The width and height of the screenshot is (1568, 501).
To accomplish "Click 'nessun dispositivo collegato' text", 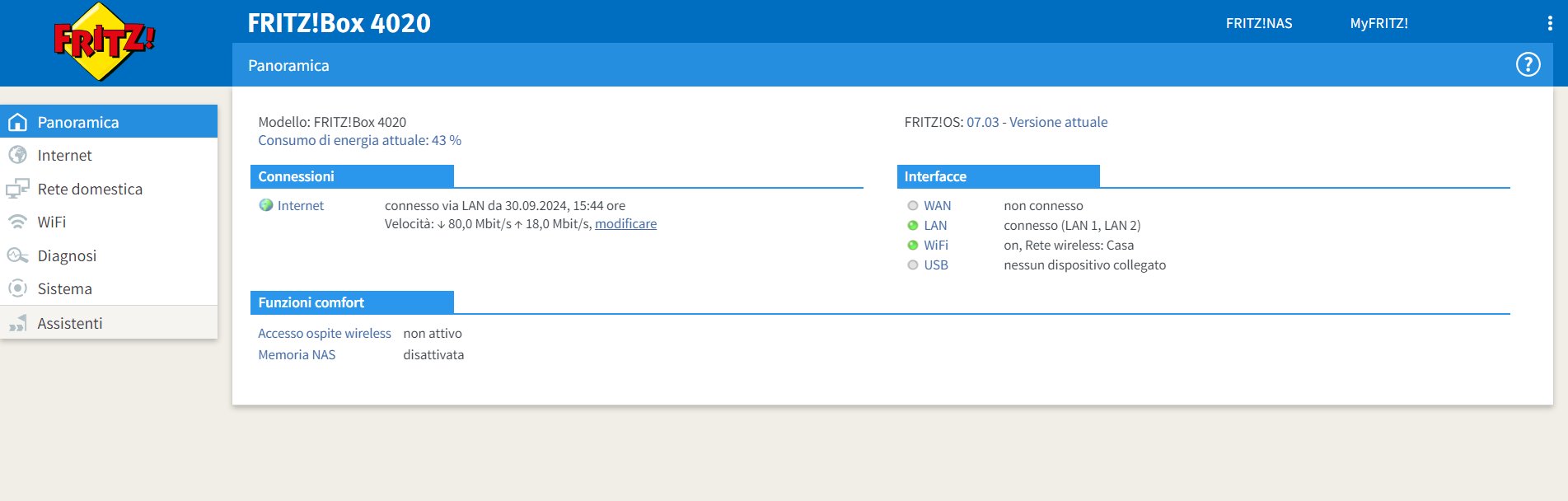I will click(1084, 265).
